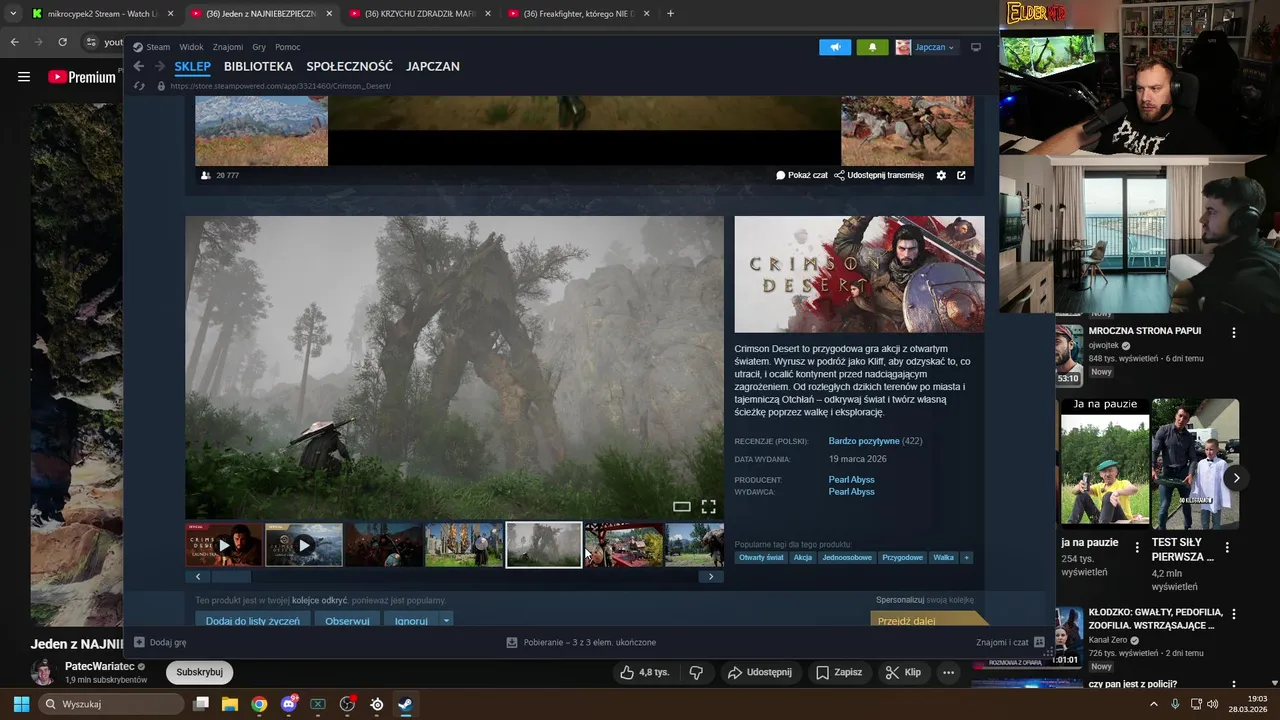This screenshot has width=1280, height=720.
Task: Switch to the KRZYCHU ZDRADZIŁ browser tab
Action: click(419, 14)
